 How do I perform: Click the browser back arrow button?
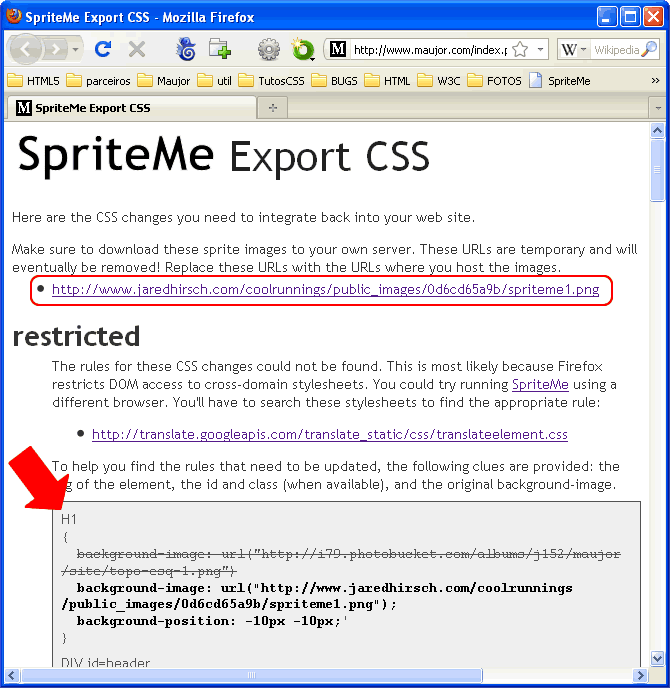coord(27,49)
